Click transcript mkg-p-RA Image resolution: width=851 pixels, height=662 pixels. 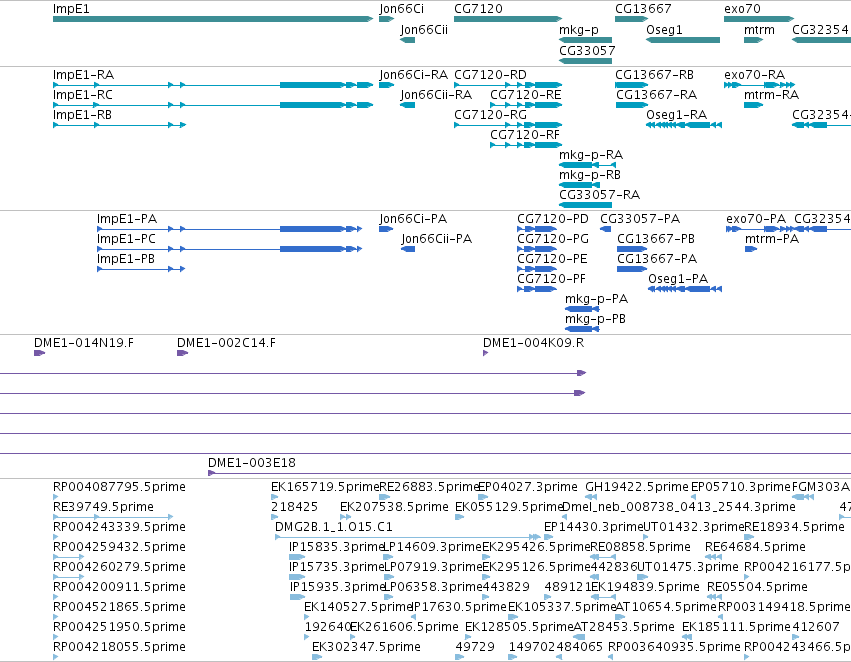tap(587, 164)
